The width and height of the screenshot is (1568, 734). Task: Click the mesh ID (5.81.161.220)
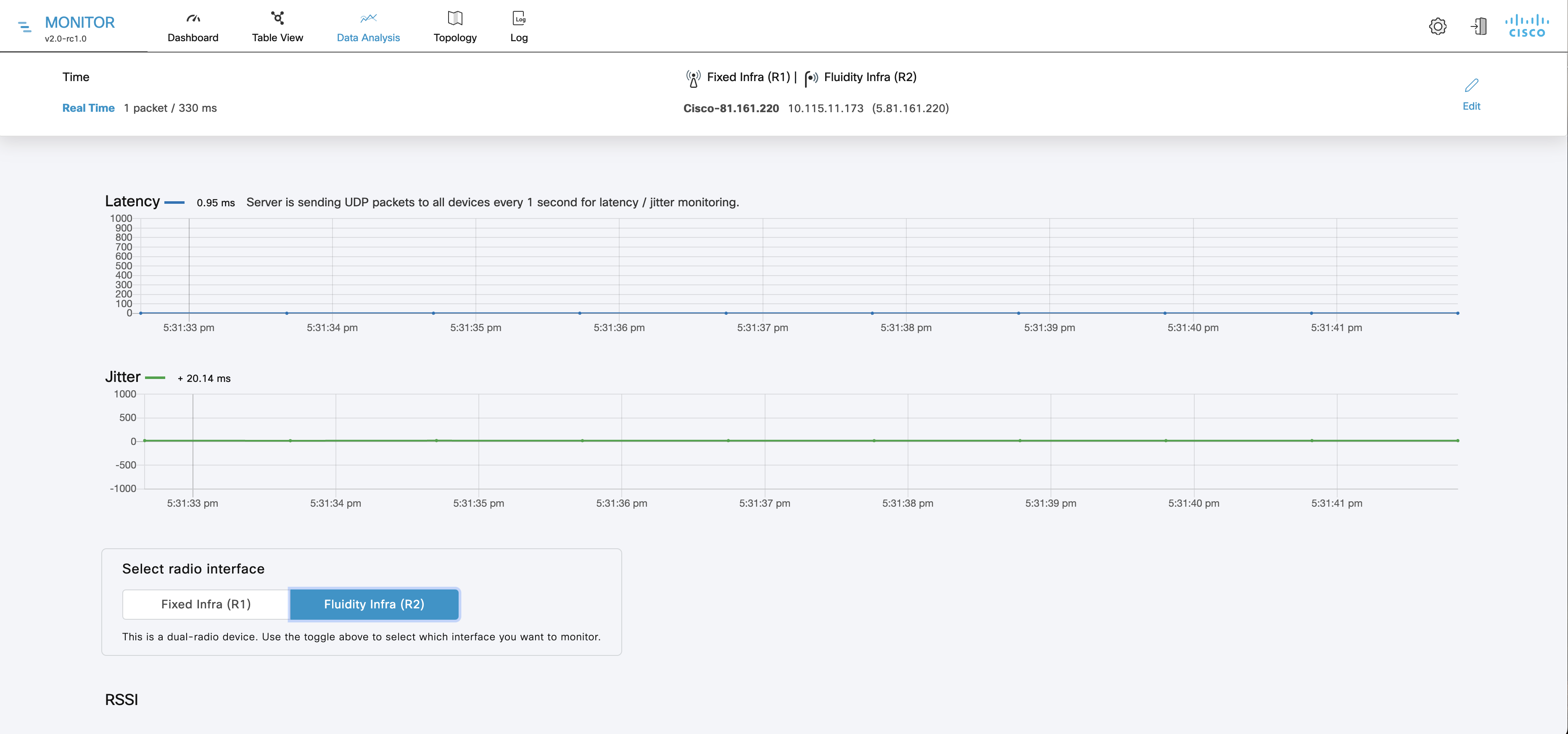coord(910,108)
